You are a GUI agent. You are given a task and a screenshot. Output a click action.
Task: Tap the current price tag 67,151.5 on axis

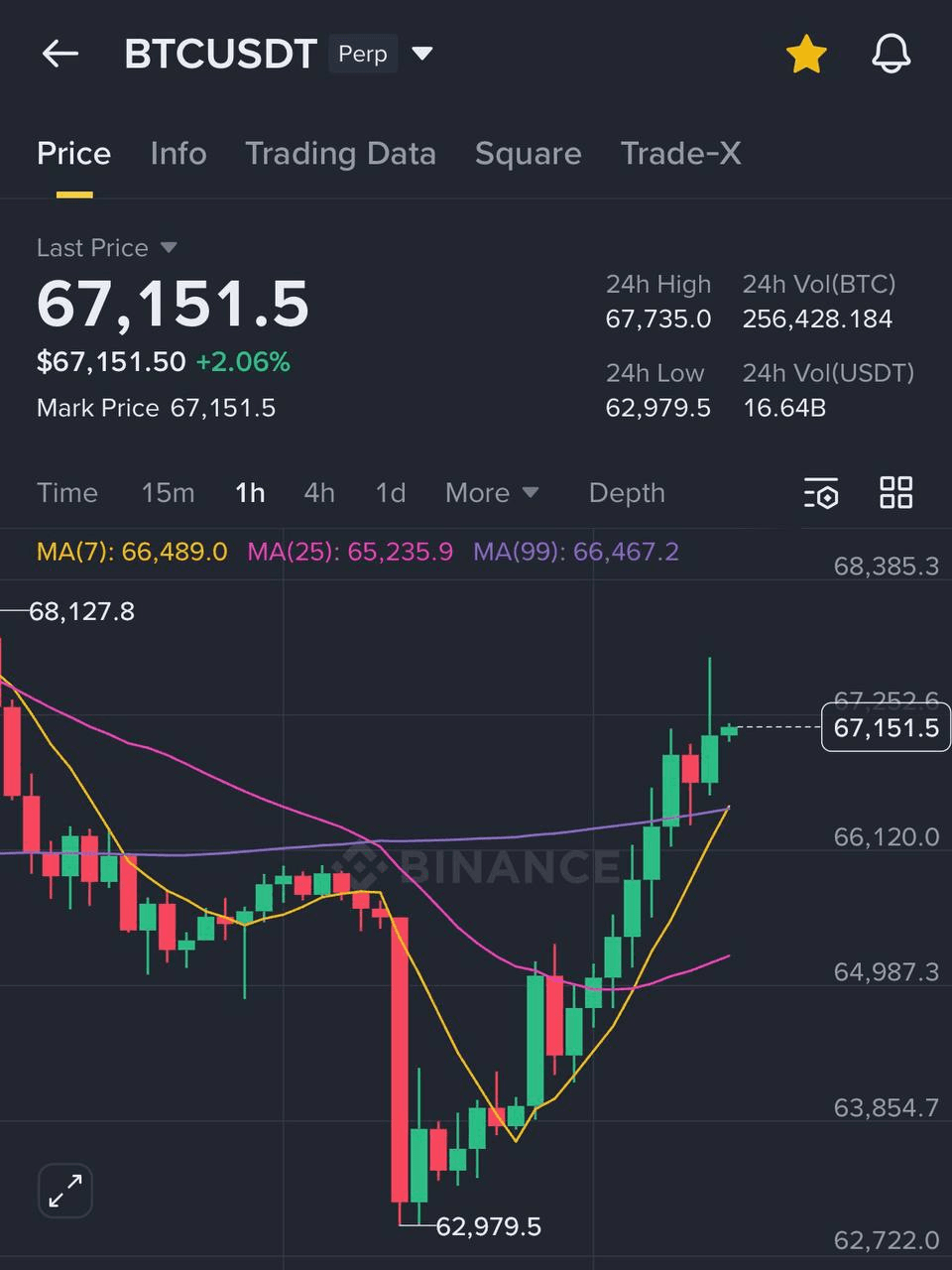coord(886,727)
